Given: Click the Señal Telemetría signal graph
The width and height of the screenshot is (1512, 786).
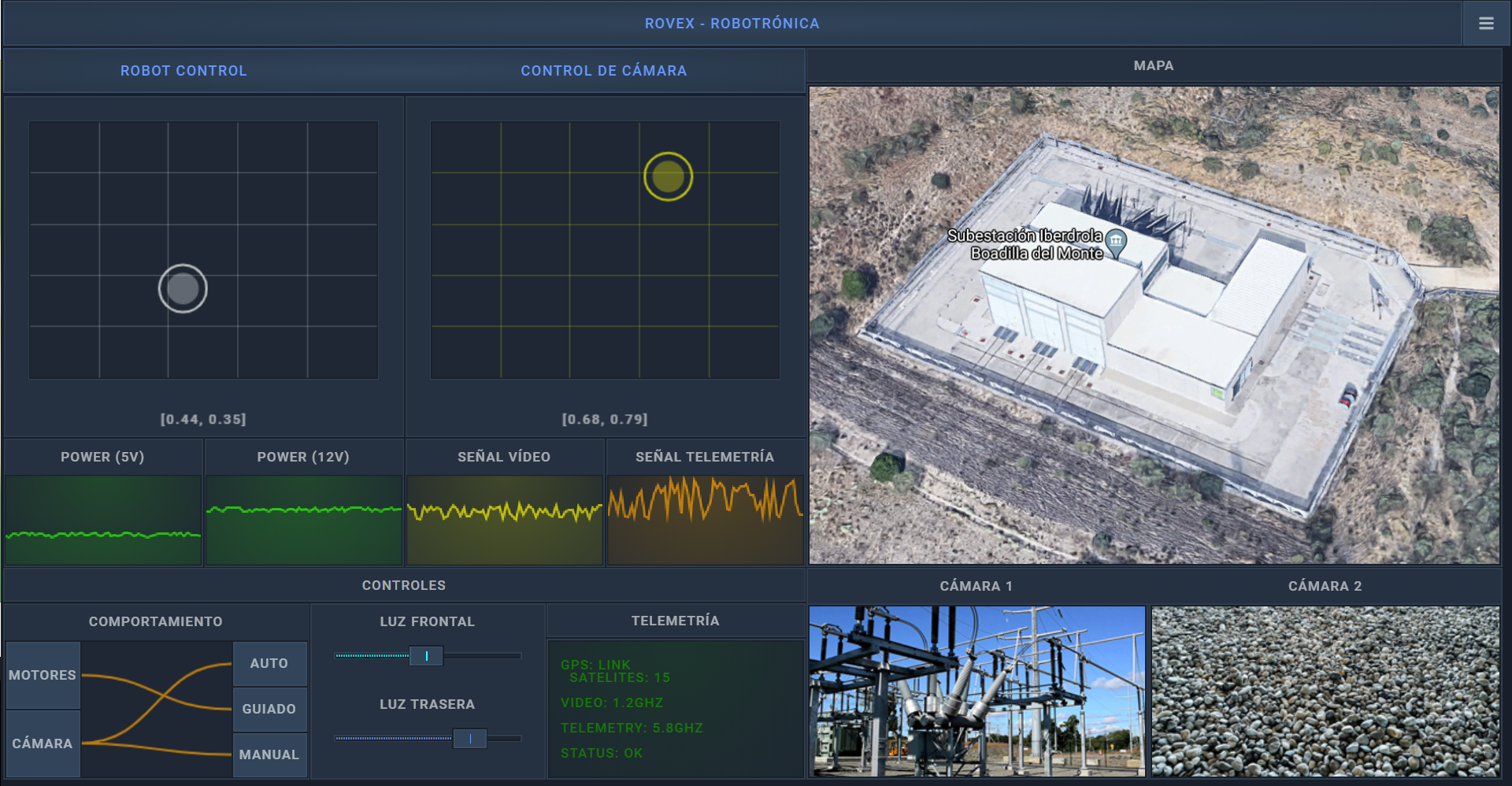Looking at the screenshot, I should [705, 520].
